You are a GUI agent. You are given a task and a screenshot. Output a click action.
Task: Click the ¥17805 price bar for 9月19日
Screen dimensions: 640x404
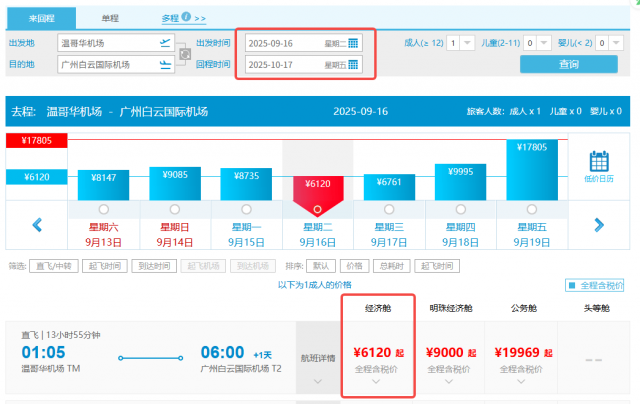tap(530, 170)
